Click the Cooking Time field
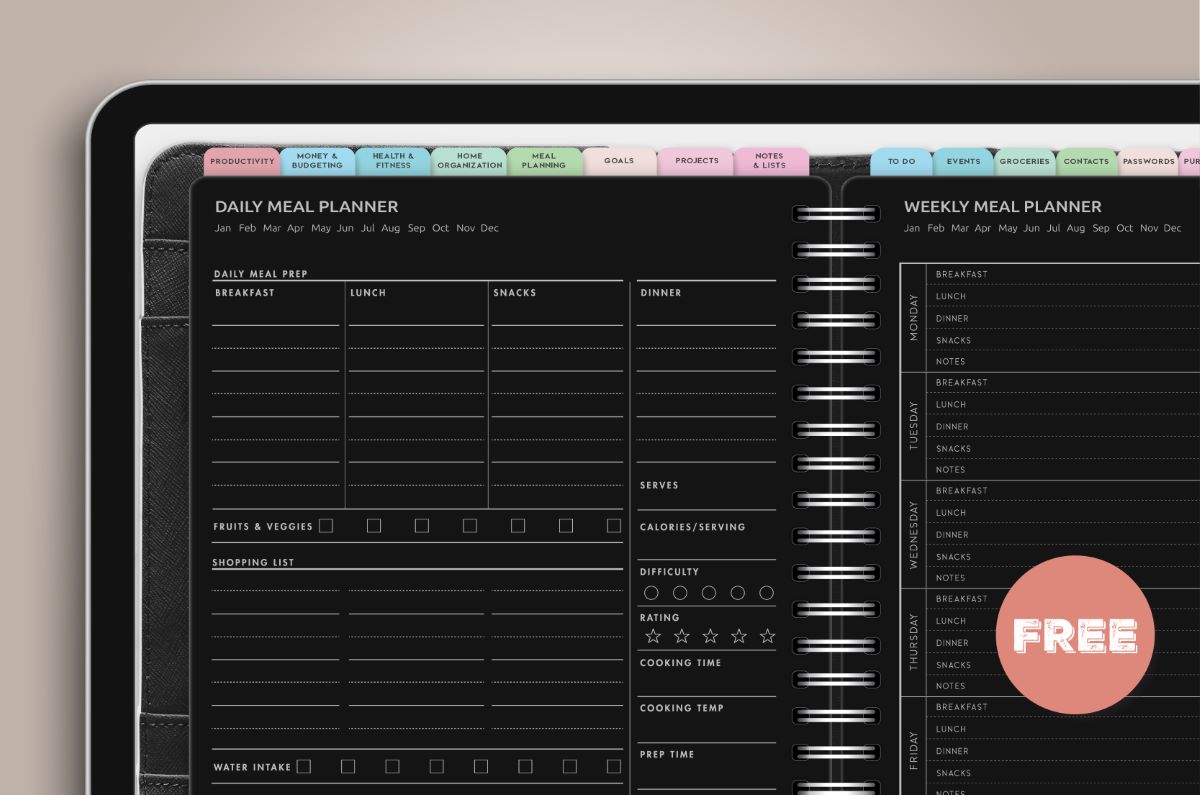 coord(707,674)
